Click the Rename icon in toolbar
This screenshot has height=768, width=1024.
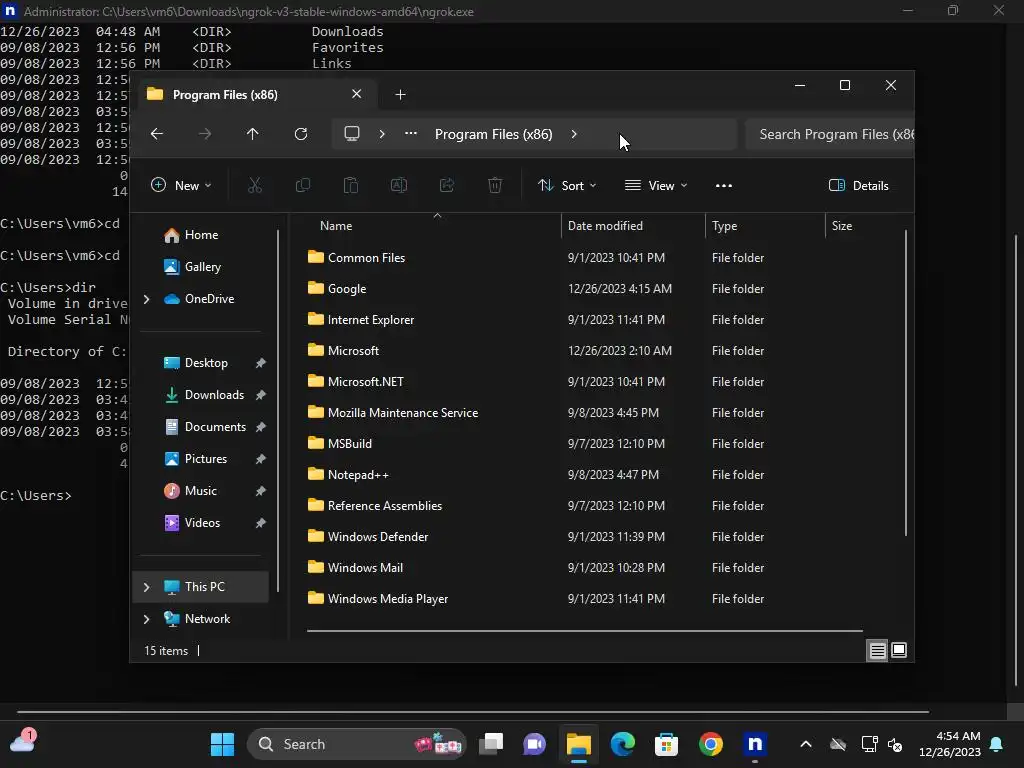399,185
